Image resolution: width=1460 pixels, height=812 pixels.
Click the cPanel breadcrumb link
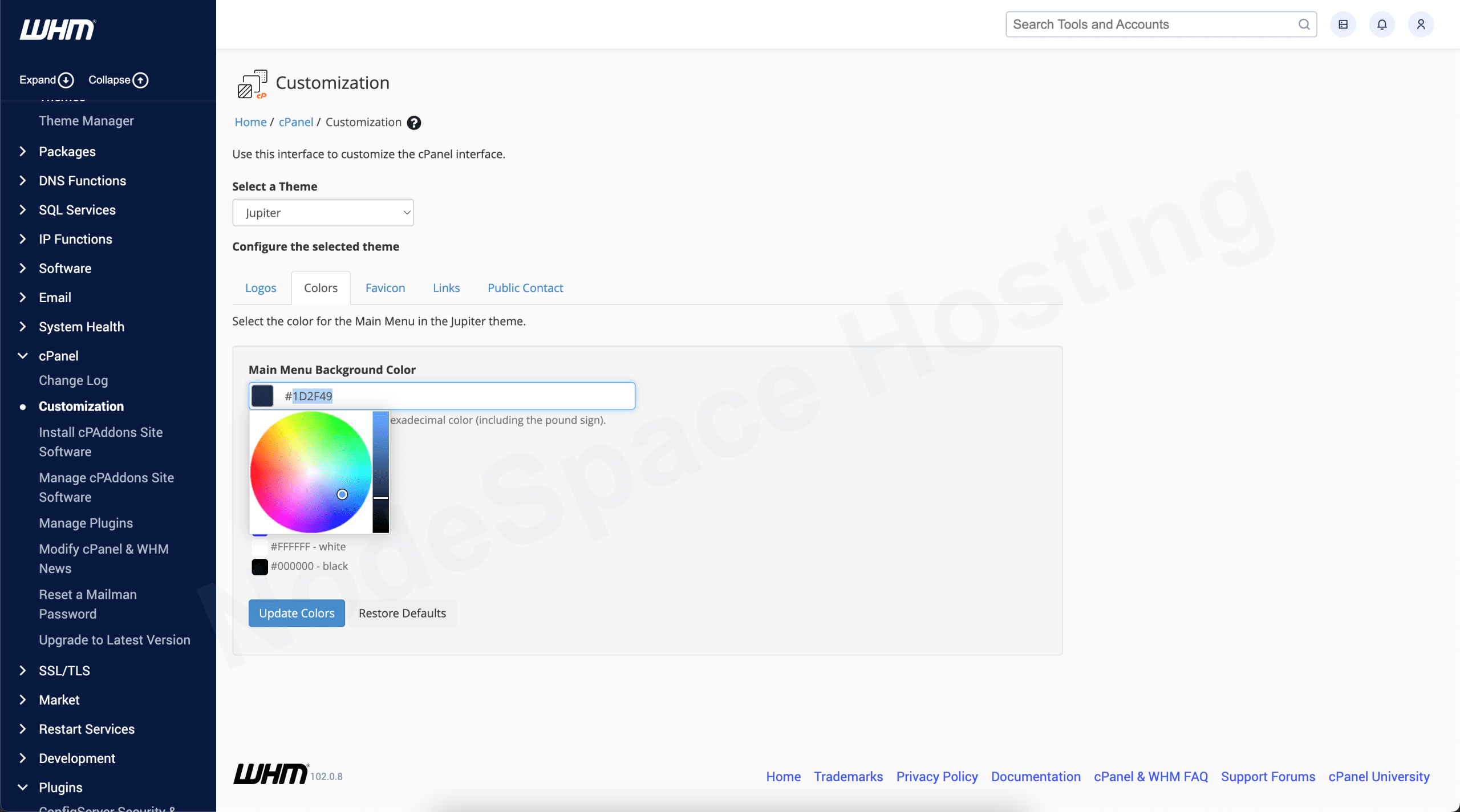296,122
